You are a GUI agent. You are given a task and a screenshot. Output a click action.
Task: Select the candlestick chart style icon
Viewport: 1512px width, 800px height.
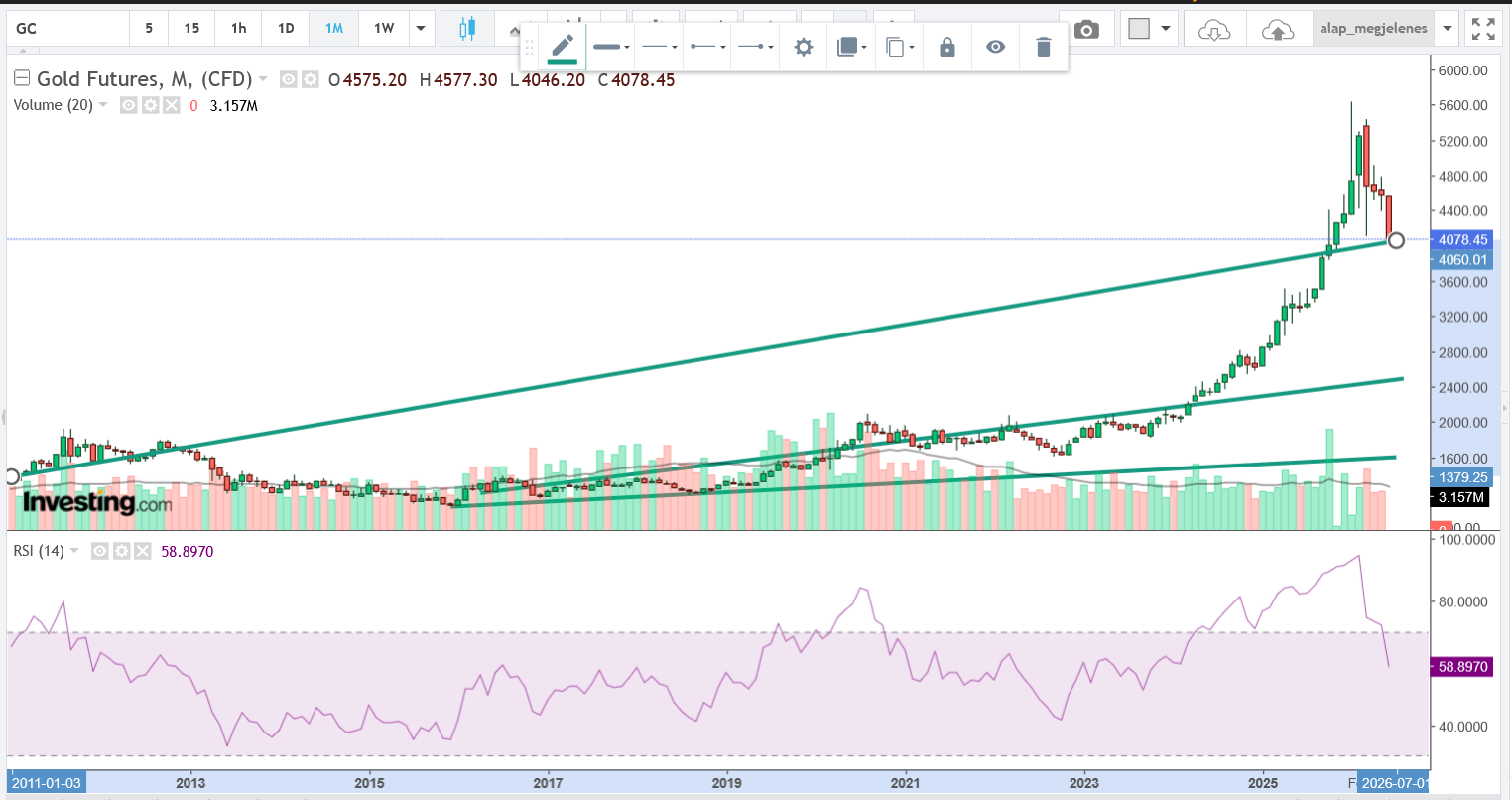tap(467, 29)
